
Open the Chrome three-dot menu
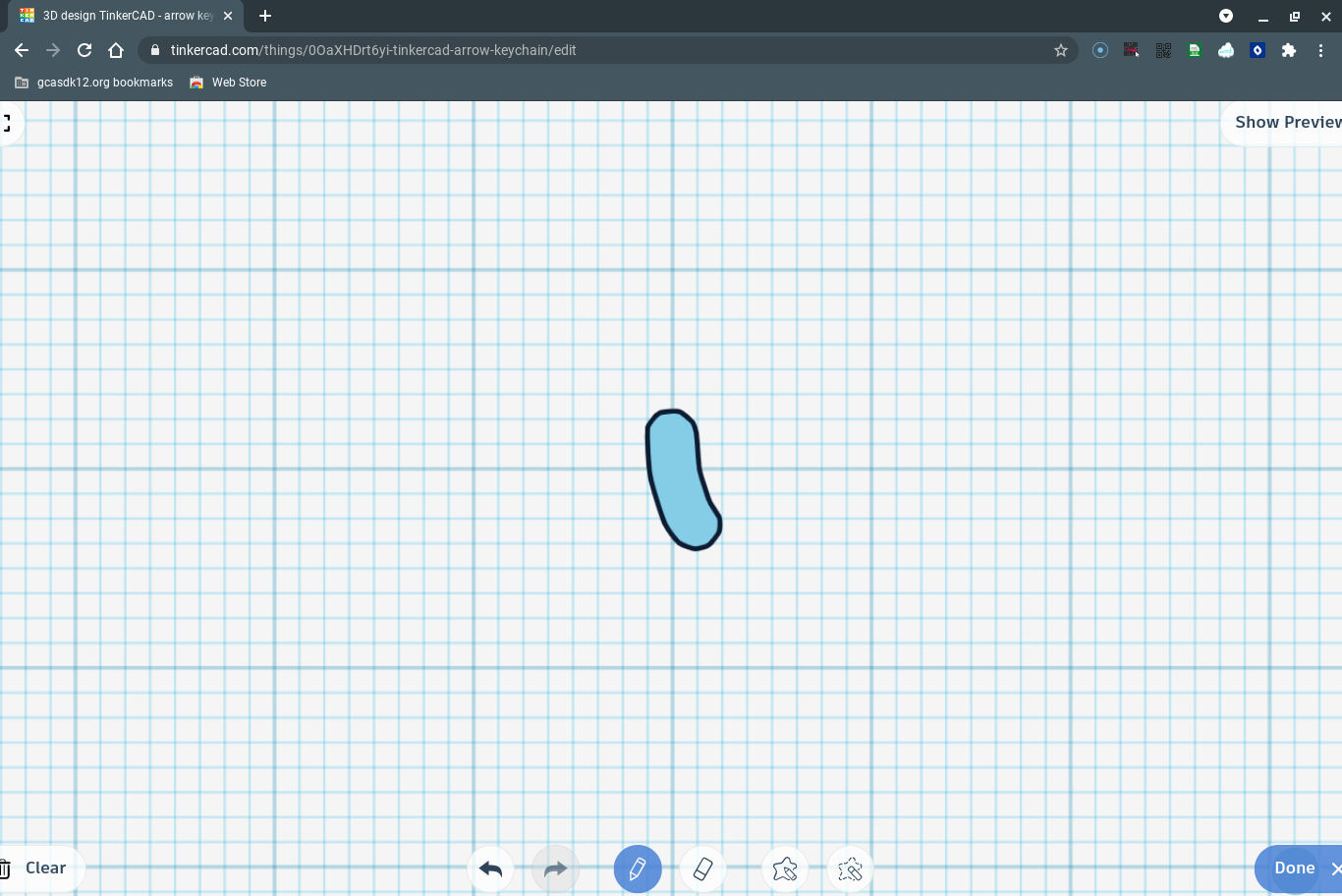[1321, 50]
